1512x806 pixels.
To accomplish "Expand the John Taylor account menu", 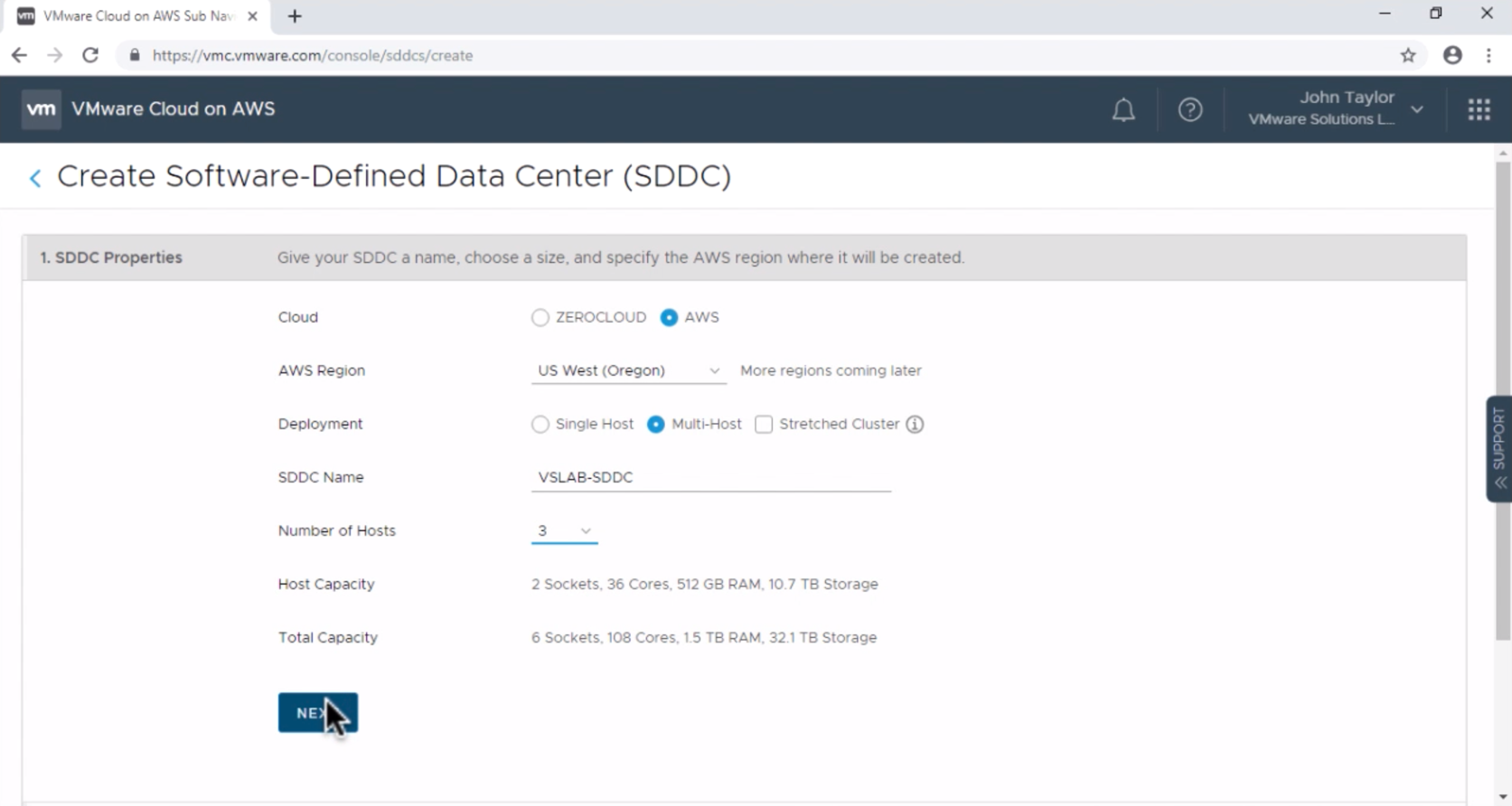I will pos(1335,108).
